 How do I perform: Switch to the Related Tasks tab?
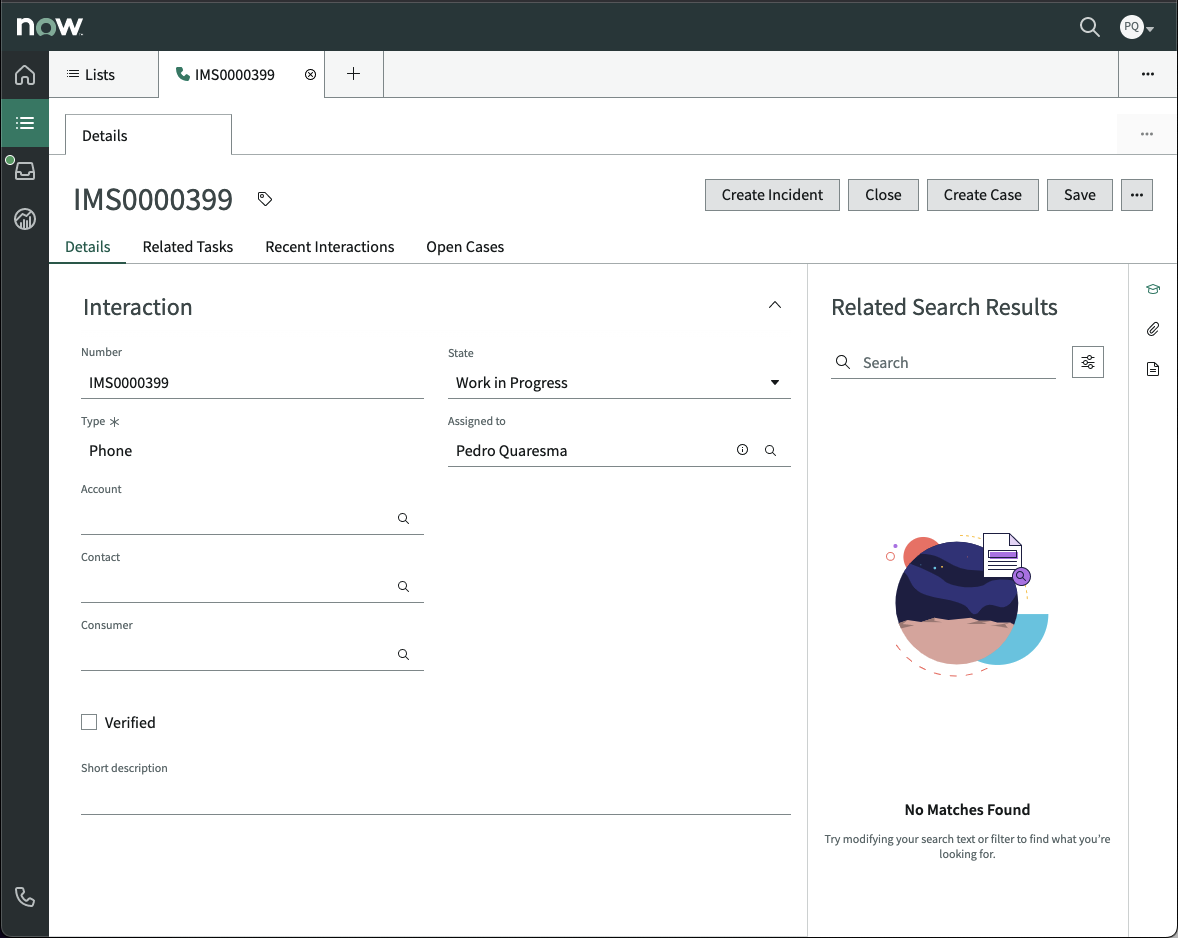click(x=187, y=247)
